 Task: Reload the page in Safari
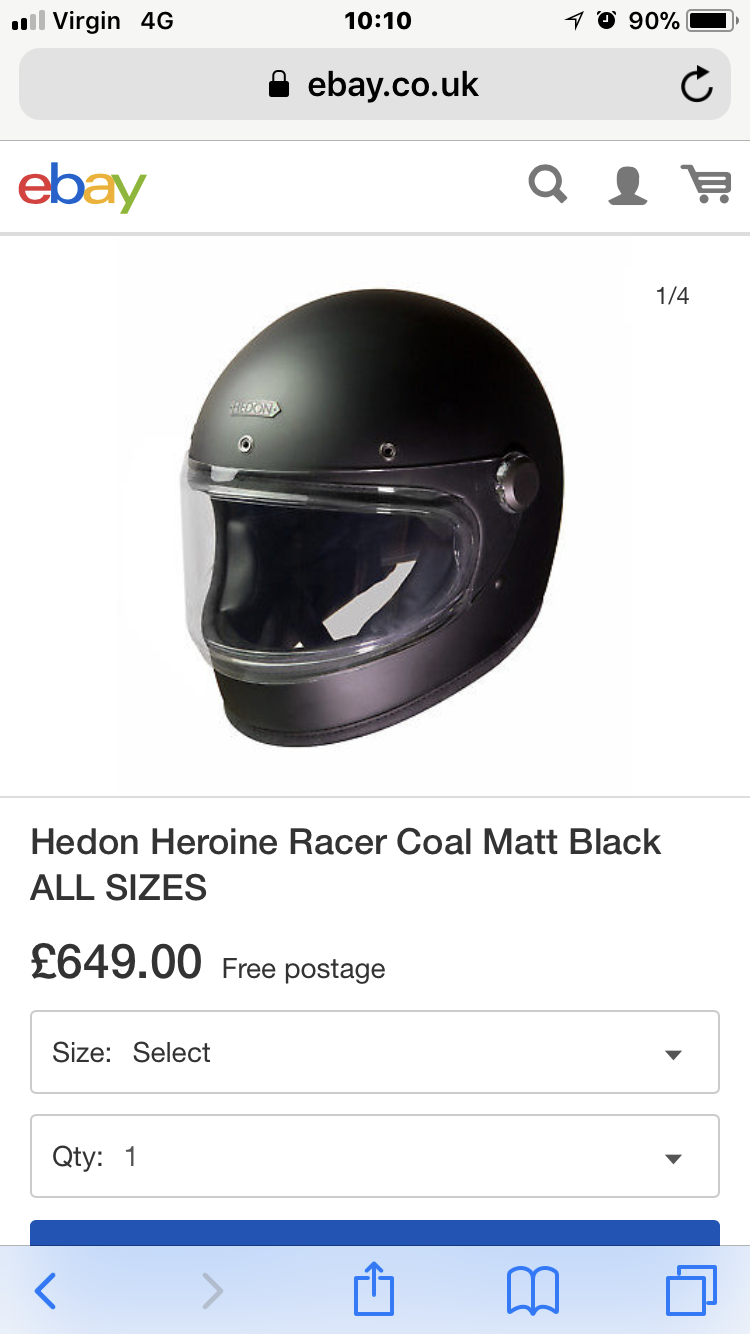tap(696, 85)
